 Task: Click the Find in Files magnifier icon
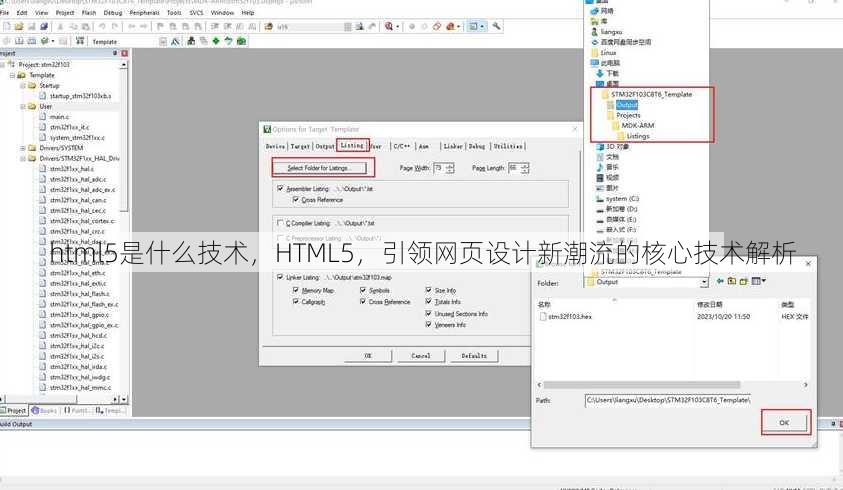(x=389, y=26)
